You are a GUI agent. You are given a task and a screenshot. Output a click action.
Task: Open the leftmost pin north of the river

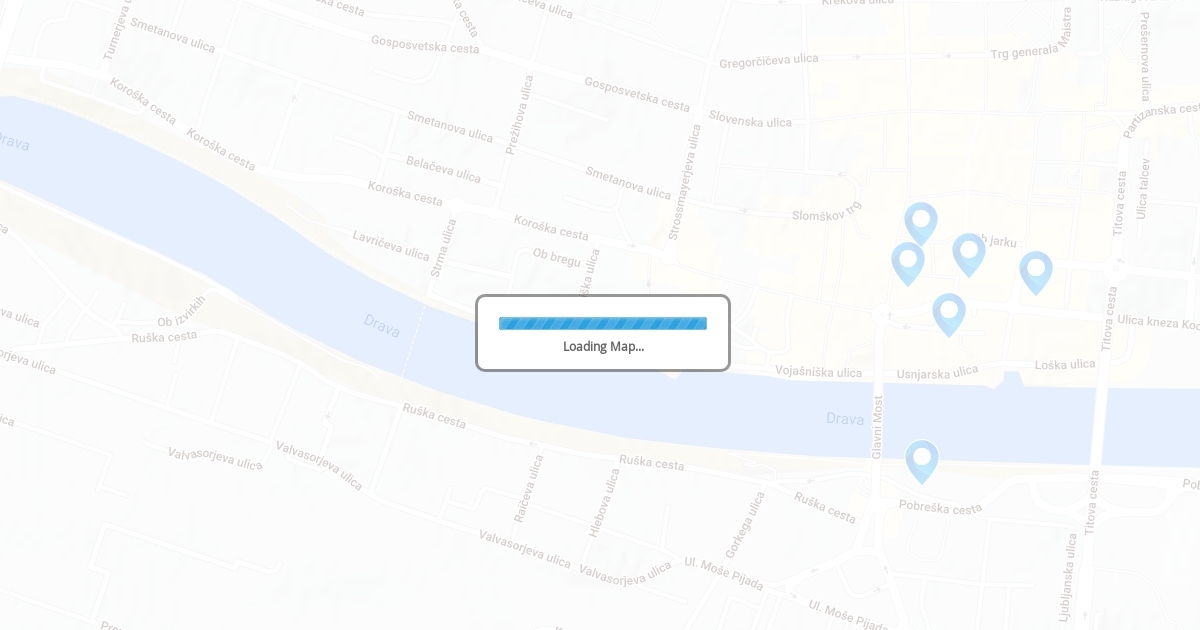[908, 263]
